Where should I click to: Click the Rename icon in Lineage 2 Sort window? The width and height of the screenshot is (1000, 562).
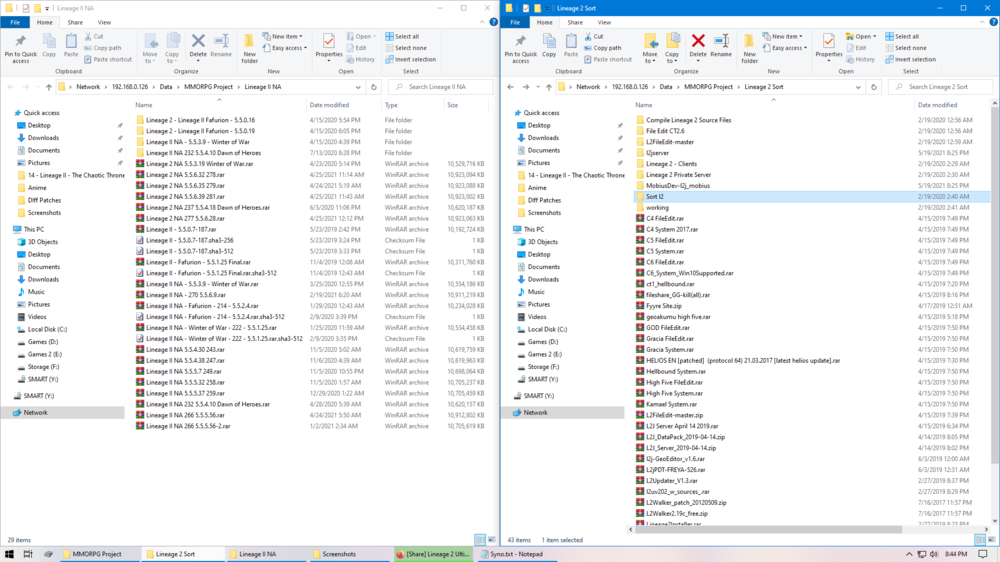721,44
